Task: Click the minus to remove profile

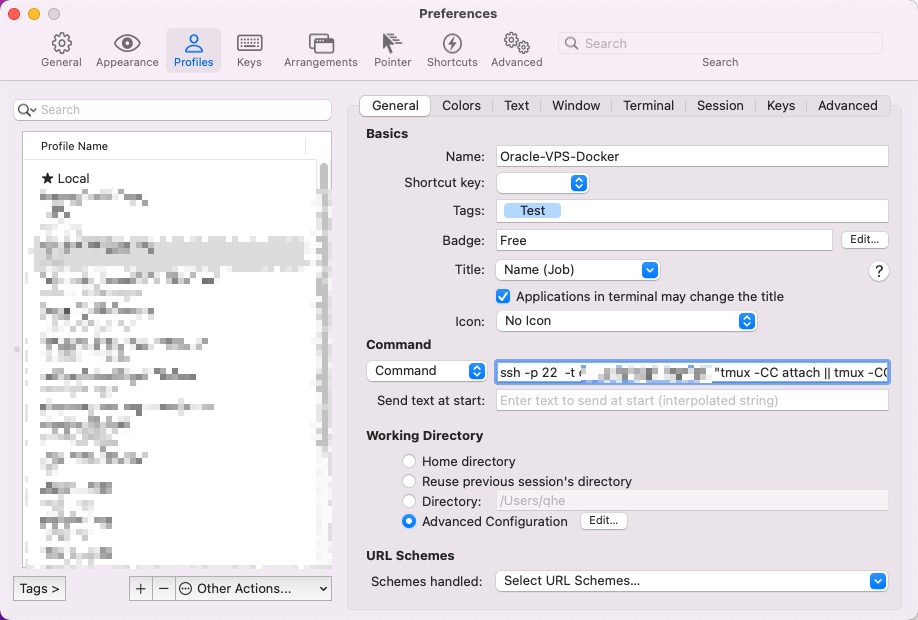Action: pos(164,588)
